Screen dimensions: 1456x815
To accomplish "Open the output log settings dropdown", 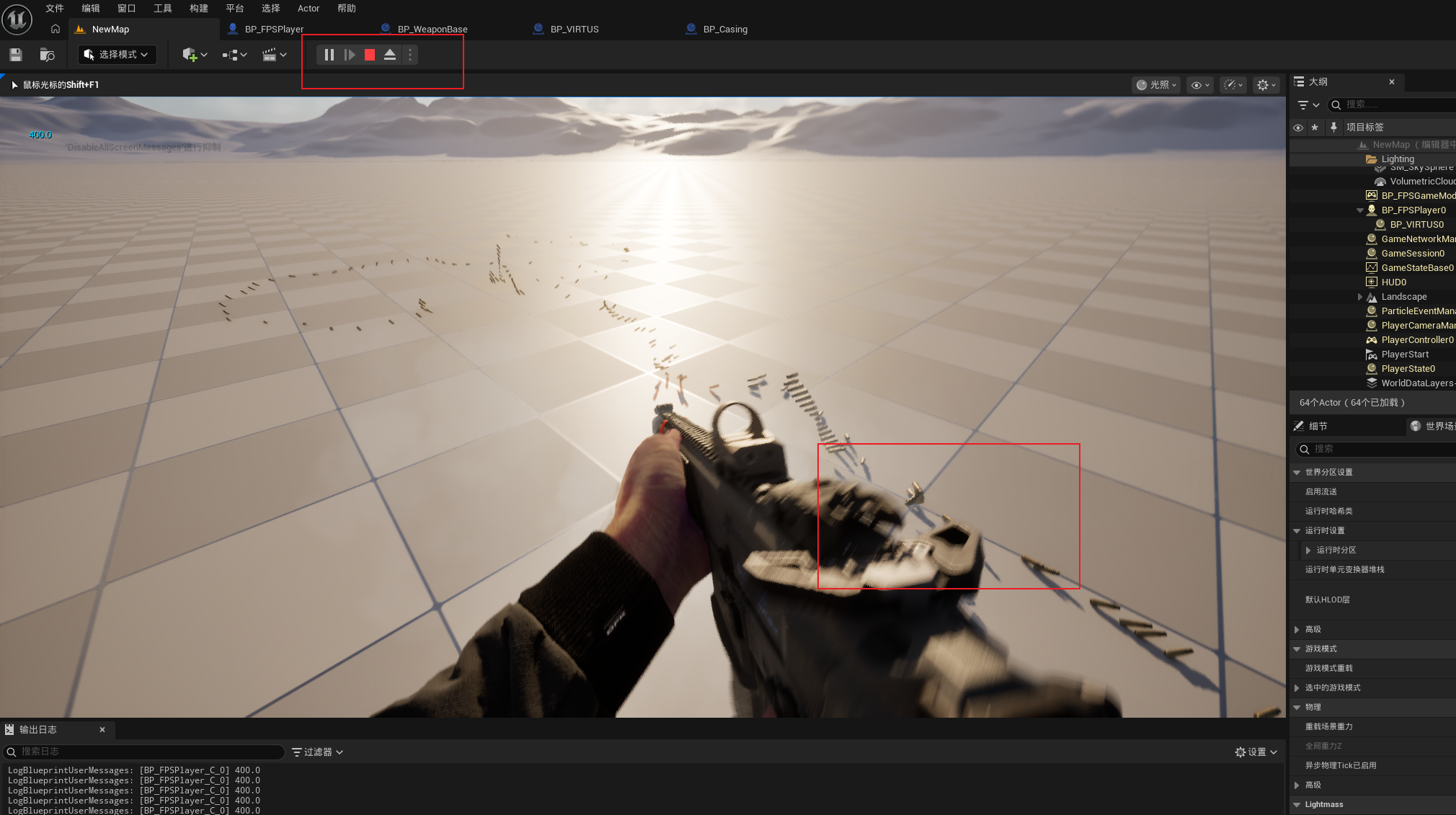I will pyautogui.click(x=1256, y=752).
